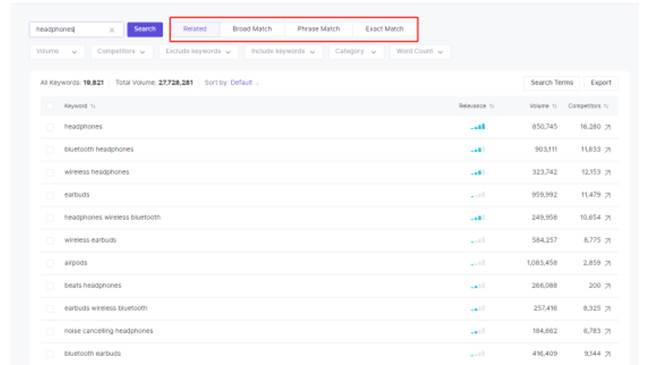Open external link arrow for earbuds row

[x=608, y=195]
